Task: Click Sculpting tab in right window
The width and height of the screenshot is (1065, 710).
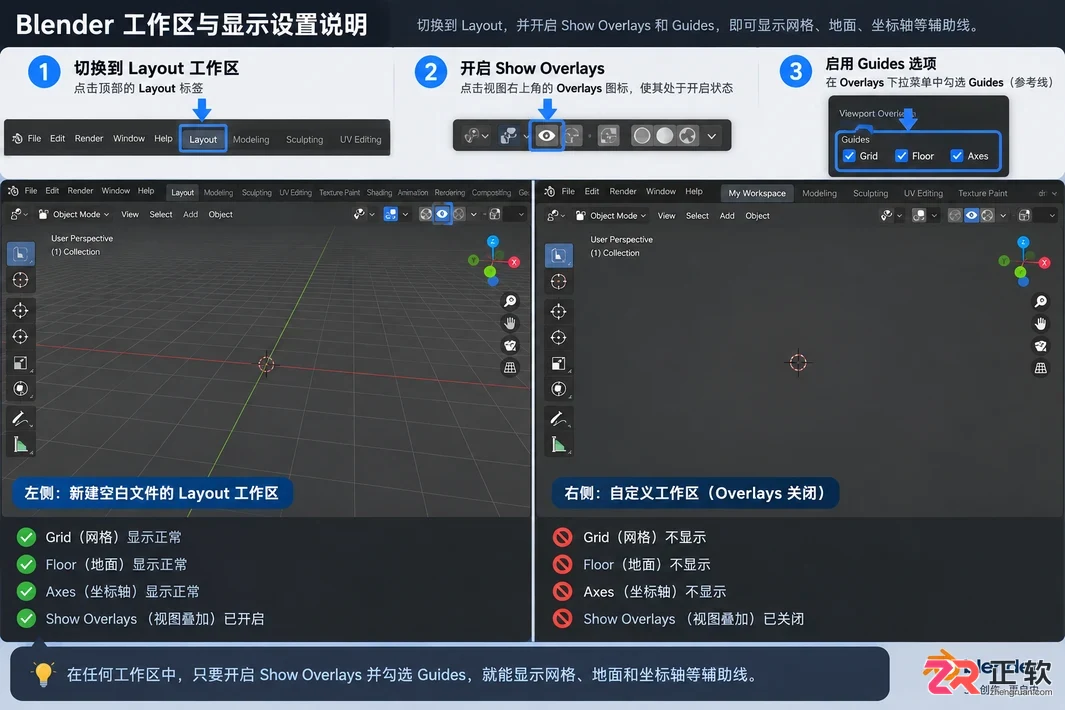Action: [x=870, y=194]
